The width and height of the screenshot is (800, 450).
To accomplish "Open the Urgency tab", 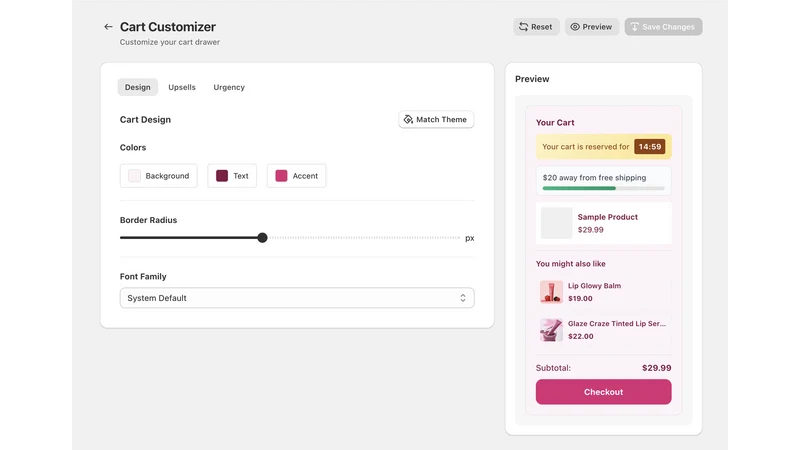I will (229, 87).
